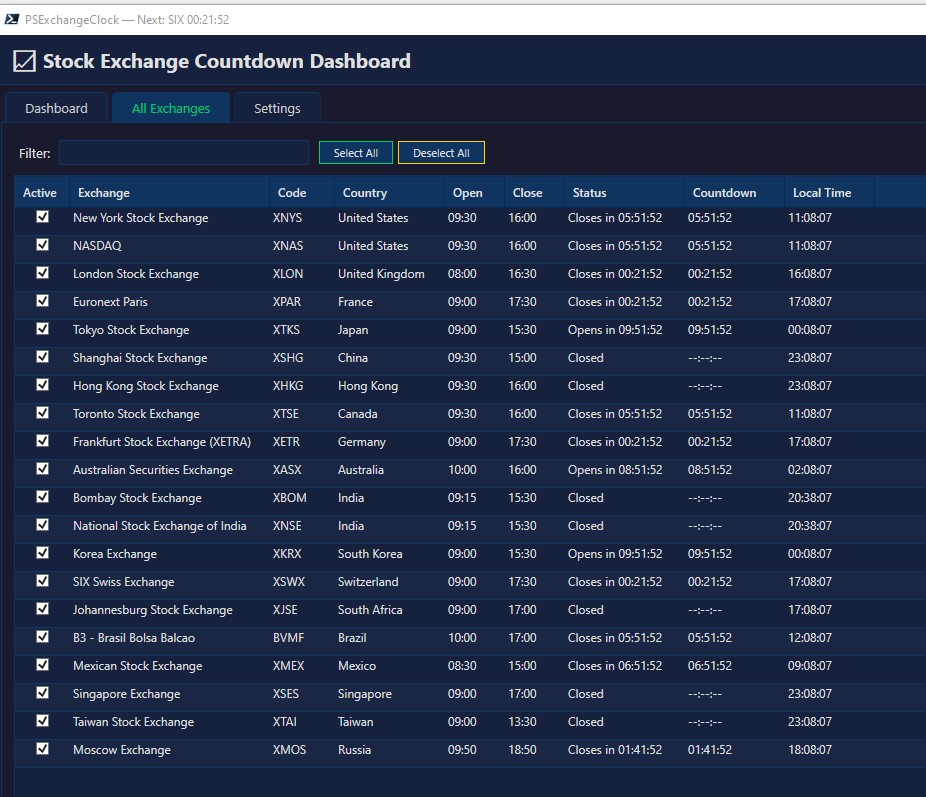Image resolution: width=926 pixels, height=797 pixels.
Task: Toggle the Mexican Stock Exchange checkbox
Action: pyautogui.click(x=43, y=665)
